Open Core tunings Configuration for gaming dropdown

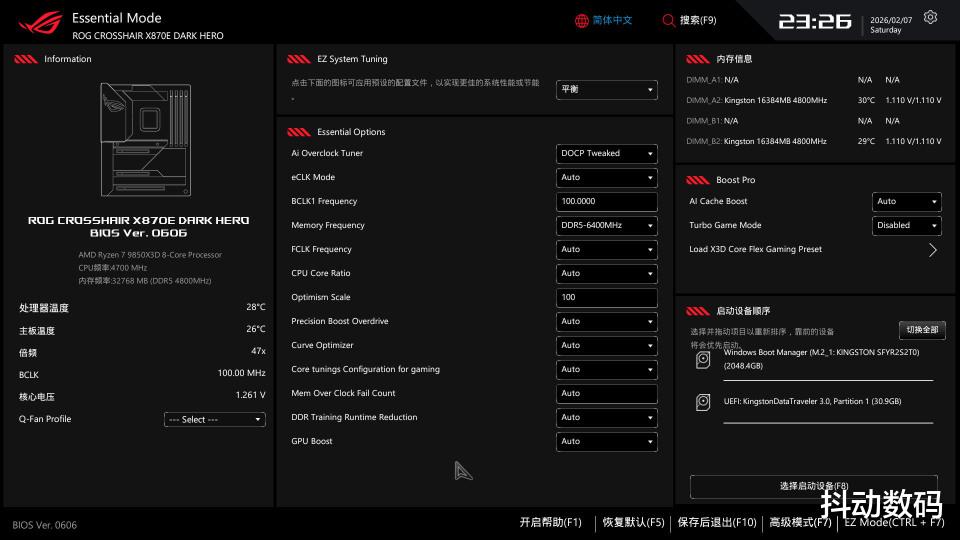coord(607,369)
